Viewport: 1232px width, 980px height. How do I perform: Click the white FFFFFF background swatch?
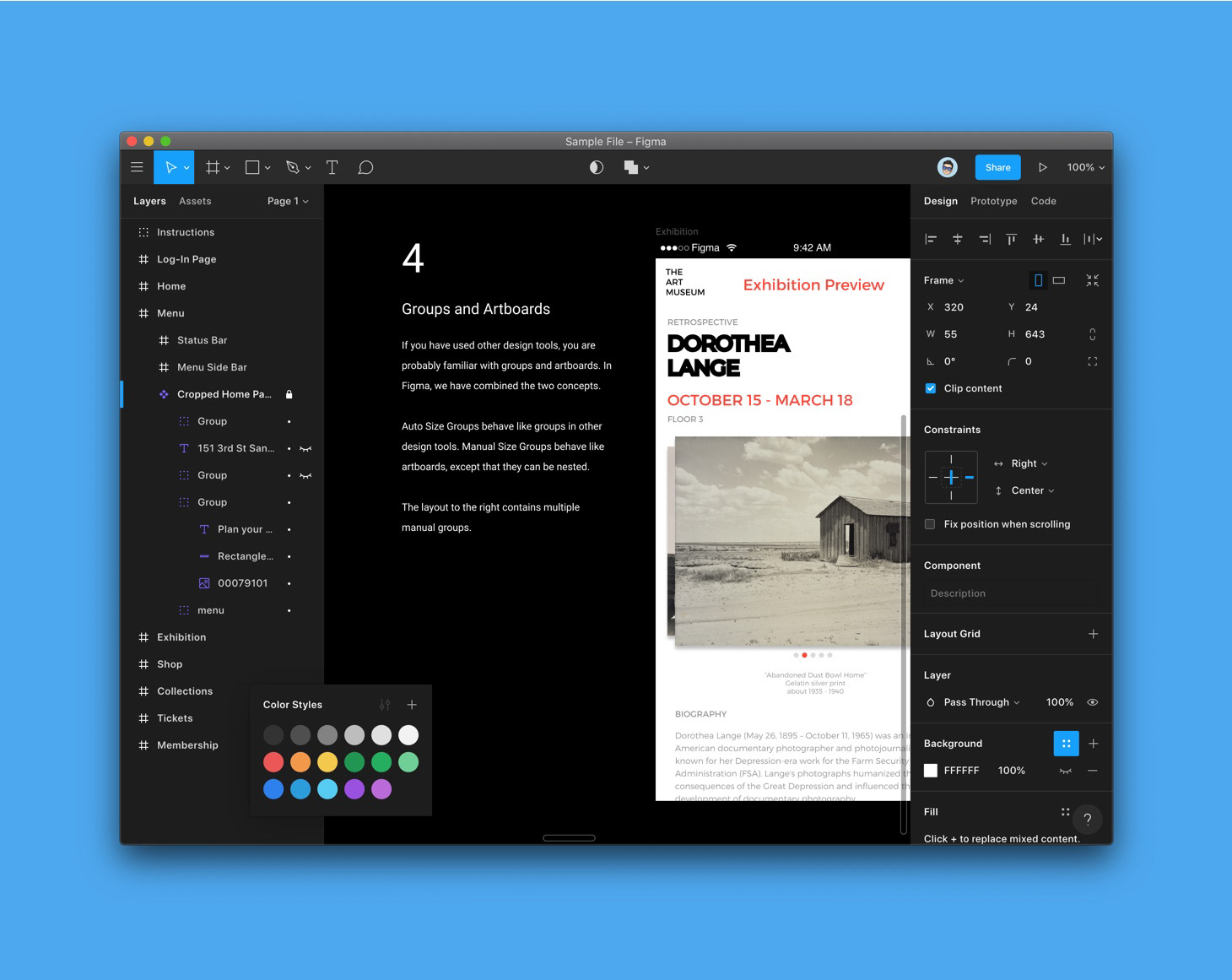(931, 771)
